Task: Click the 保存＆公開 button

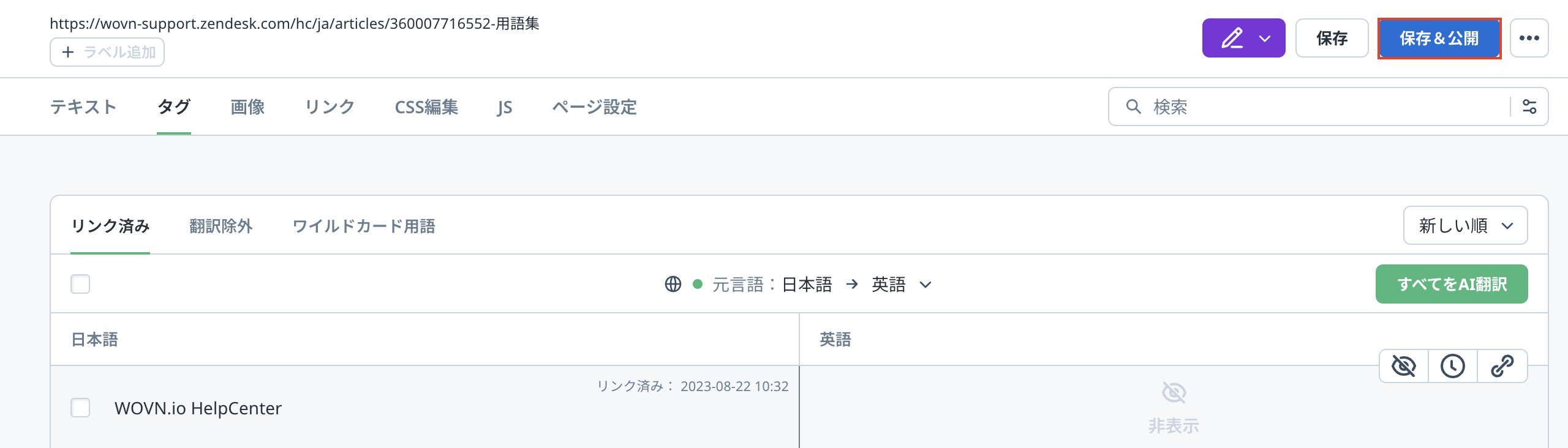Action: pyautogui.click(x=1439, y=39)
